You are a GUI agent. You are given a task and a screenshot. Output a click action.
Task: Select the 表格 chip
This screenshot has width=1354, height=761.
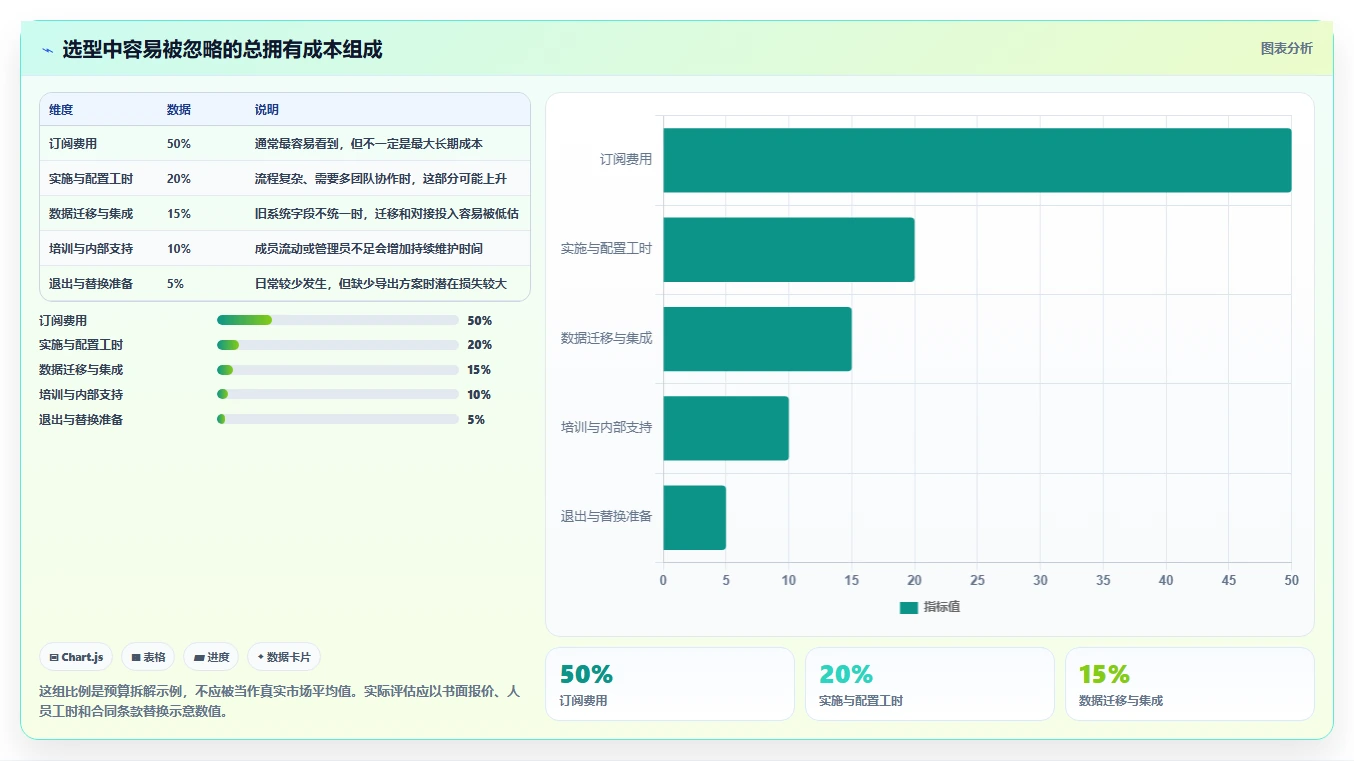pyautogui.click(x=148, y=657)
